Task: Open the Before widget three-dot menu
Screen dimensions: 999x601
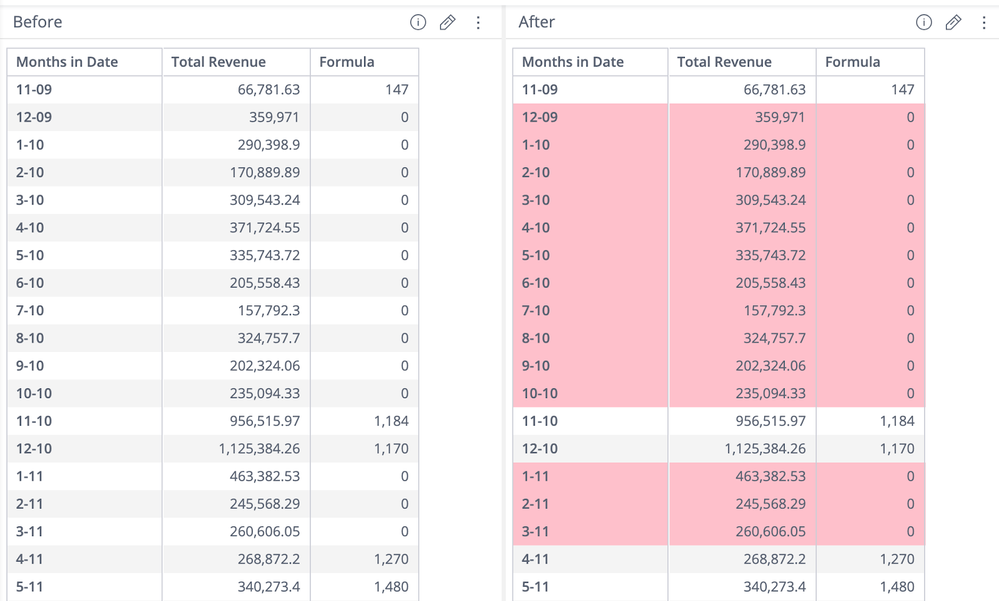Action: click(478, 22)
